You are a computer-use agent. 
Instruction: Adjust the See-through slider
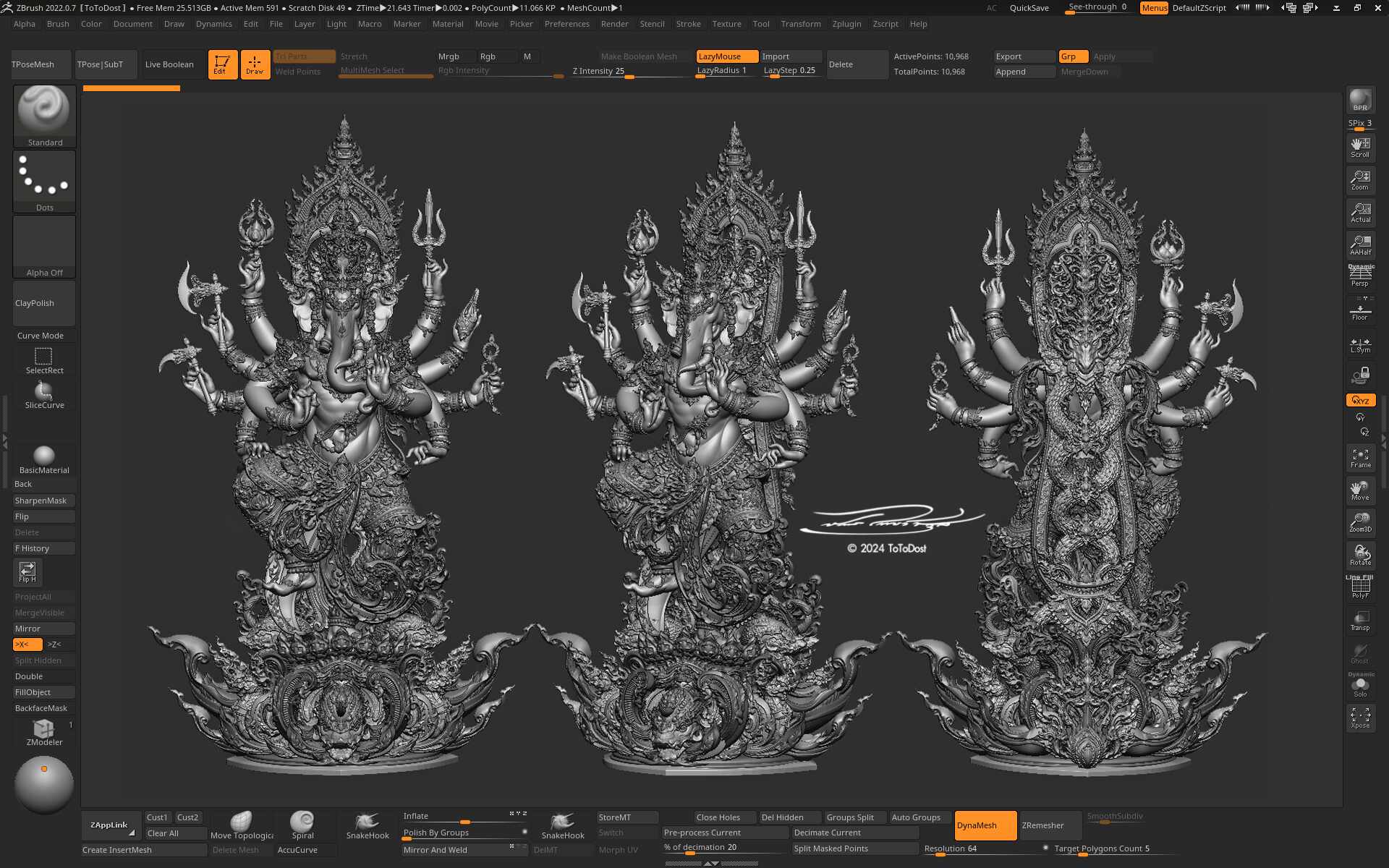1098,7
